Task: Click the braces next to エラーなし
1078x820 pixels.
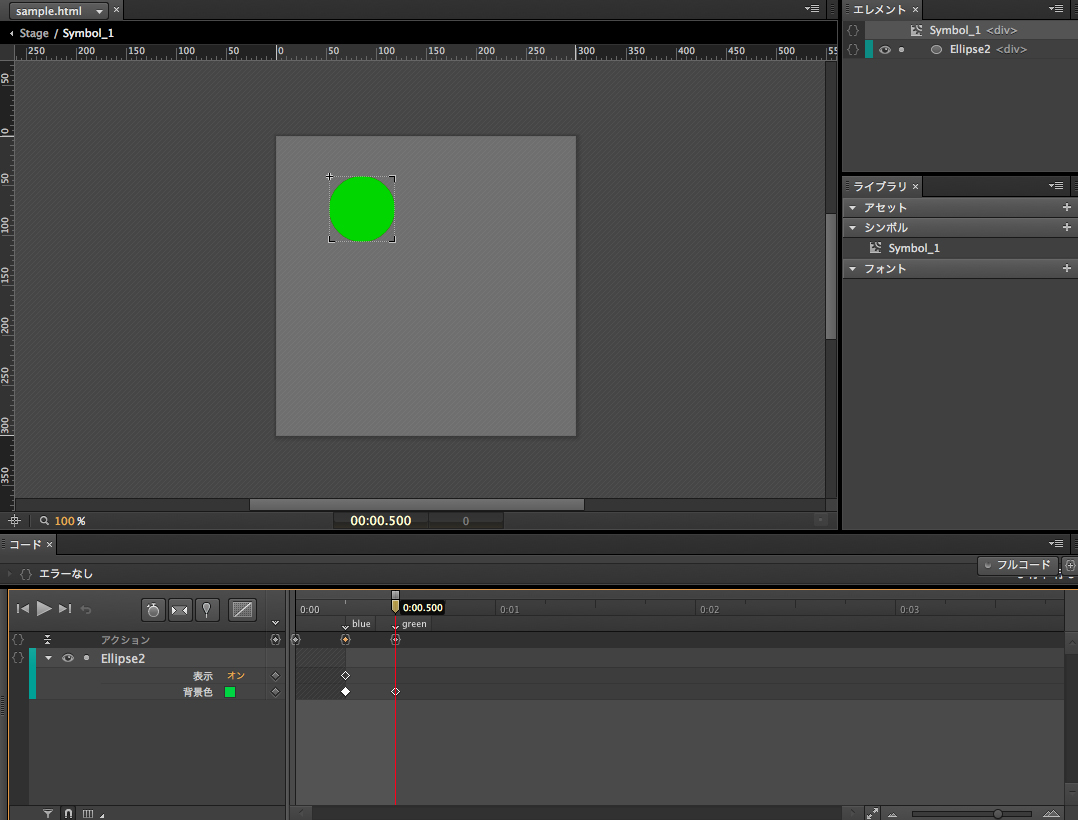Action: click(x=25, y=574)
